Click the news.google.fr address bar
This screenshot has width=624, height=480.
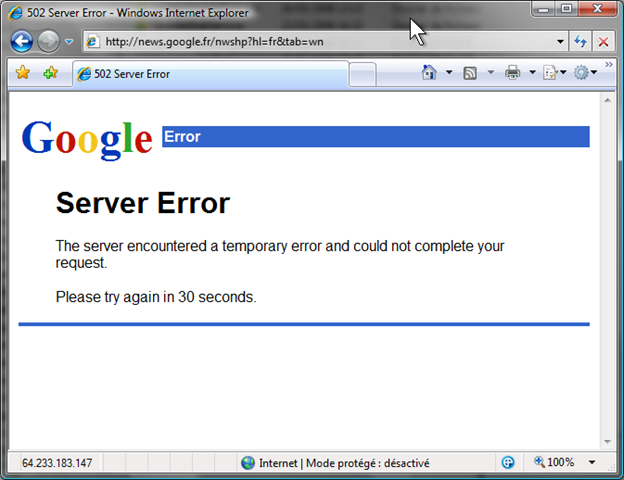click(x=324, y=41)
